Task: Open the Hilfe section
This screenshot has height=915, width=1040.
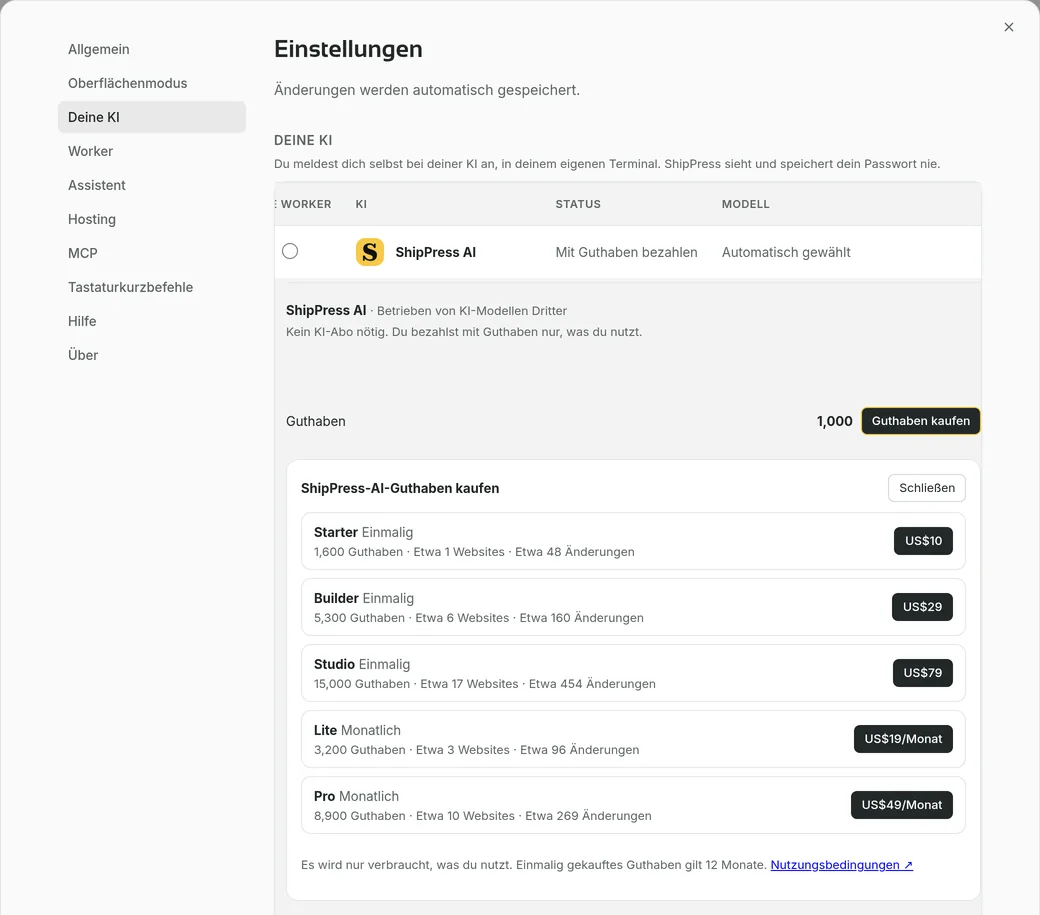Action: [x=152, y=321]
